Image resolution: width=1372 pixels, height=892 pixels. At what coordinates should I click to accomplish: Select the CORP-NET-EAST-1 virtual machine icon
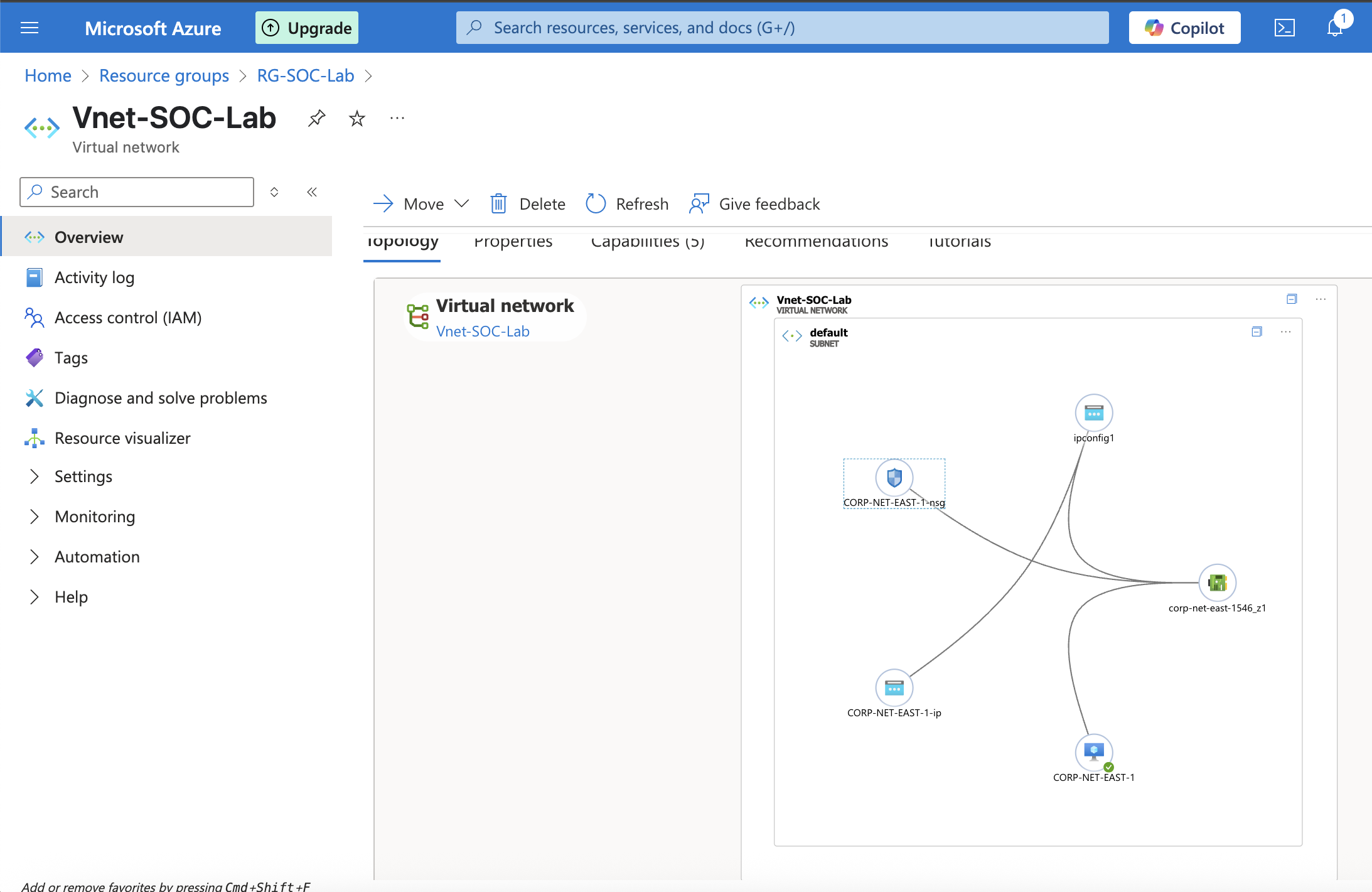(x=1093, y=751)
